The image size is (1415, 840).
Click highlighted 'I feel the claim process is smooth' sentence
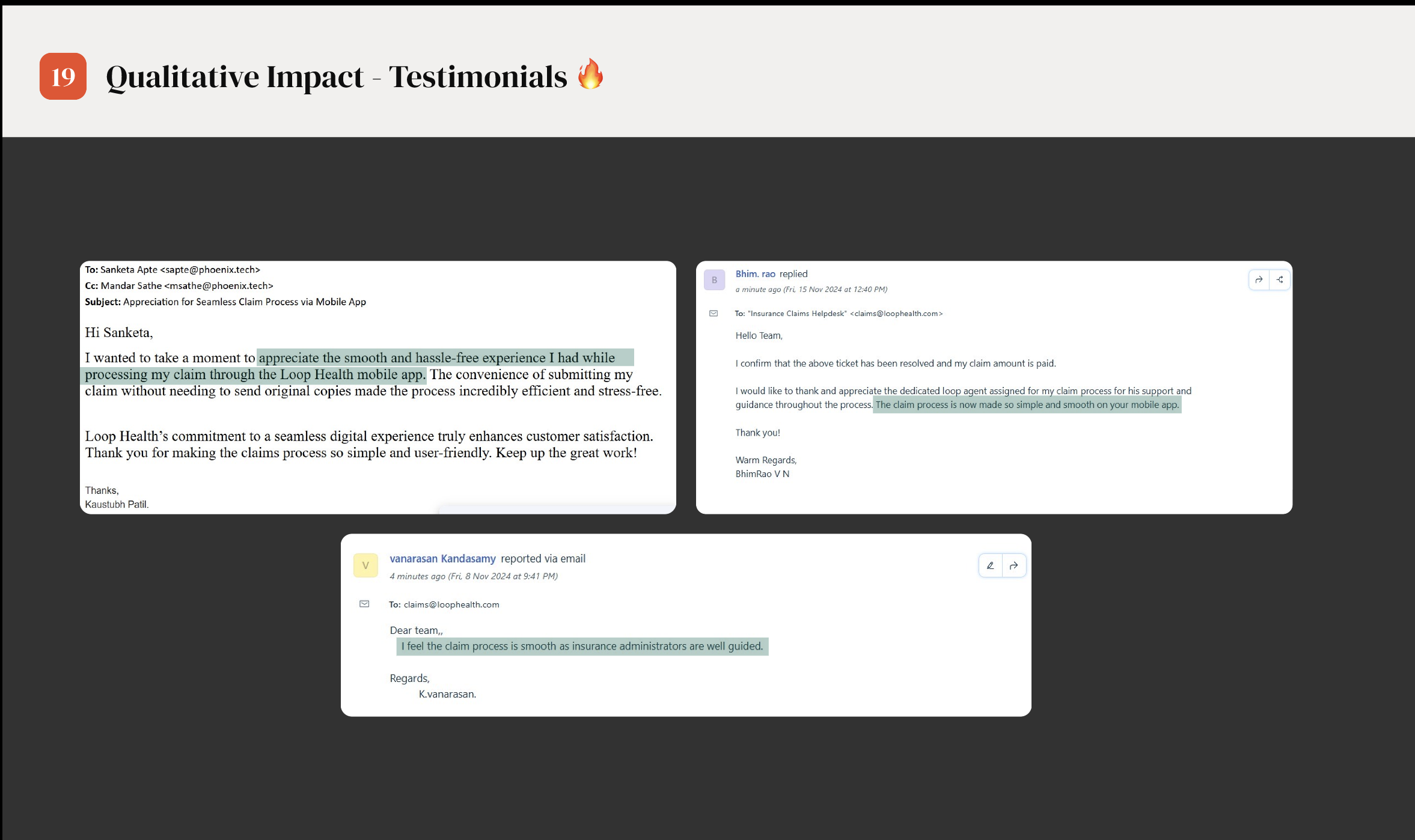click(x=582, y=647)
